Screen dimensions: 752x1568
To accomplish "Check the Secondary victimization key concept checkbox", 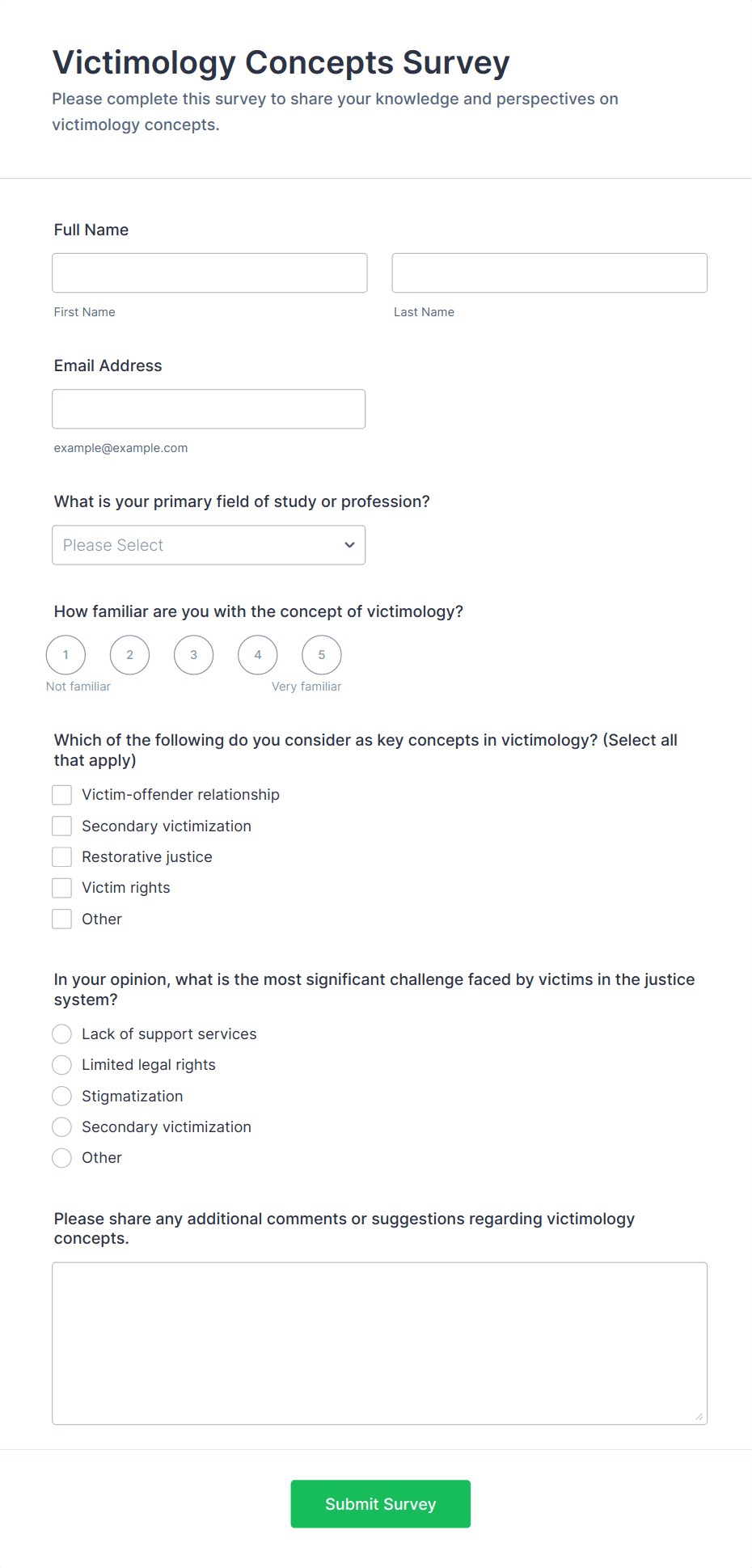I will click(61, 826).
